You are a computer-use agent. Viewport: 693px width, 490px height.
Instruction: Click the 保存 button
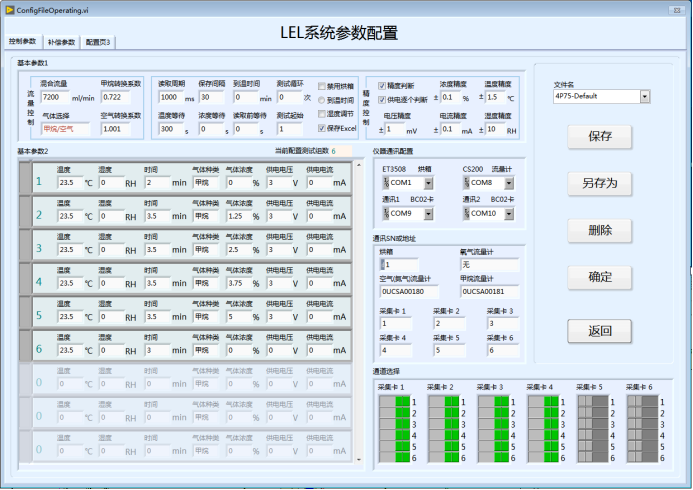coord(599,137)
